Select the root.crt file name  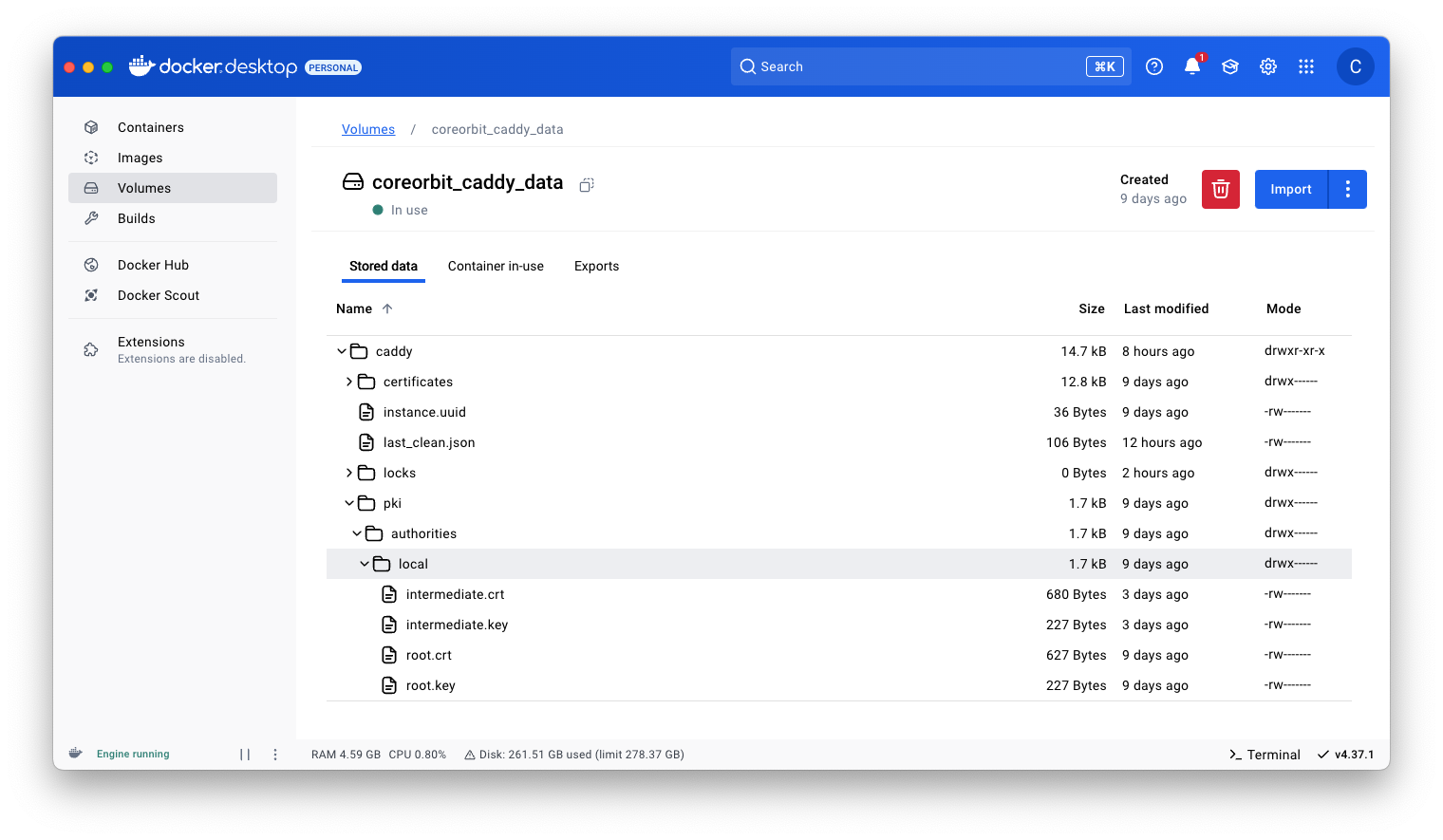tap(429, 655)
